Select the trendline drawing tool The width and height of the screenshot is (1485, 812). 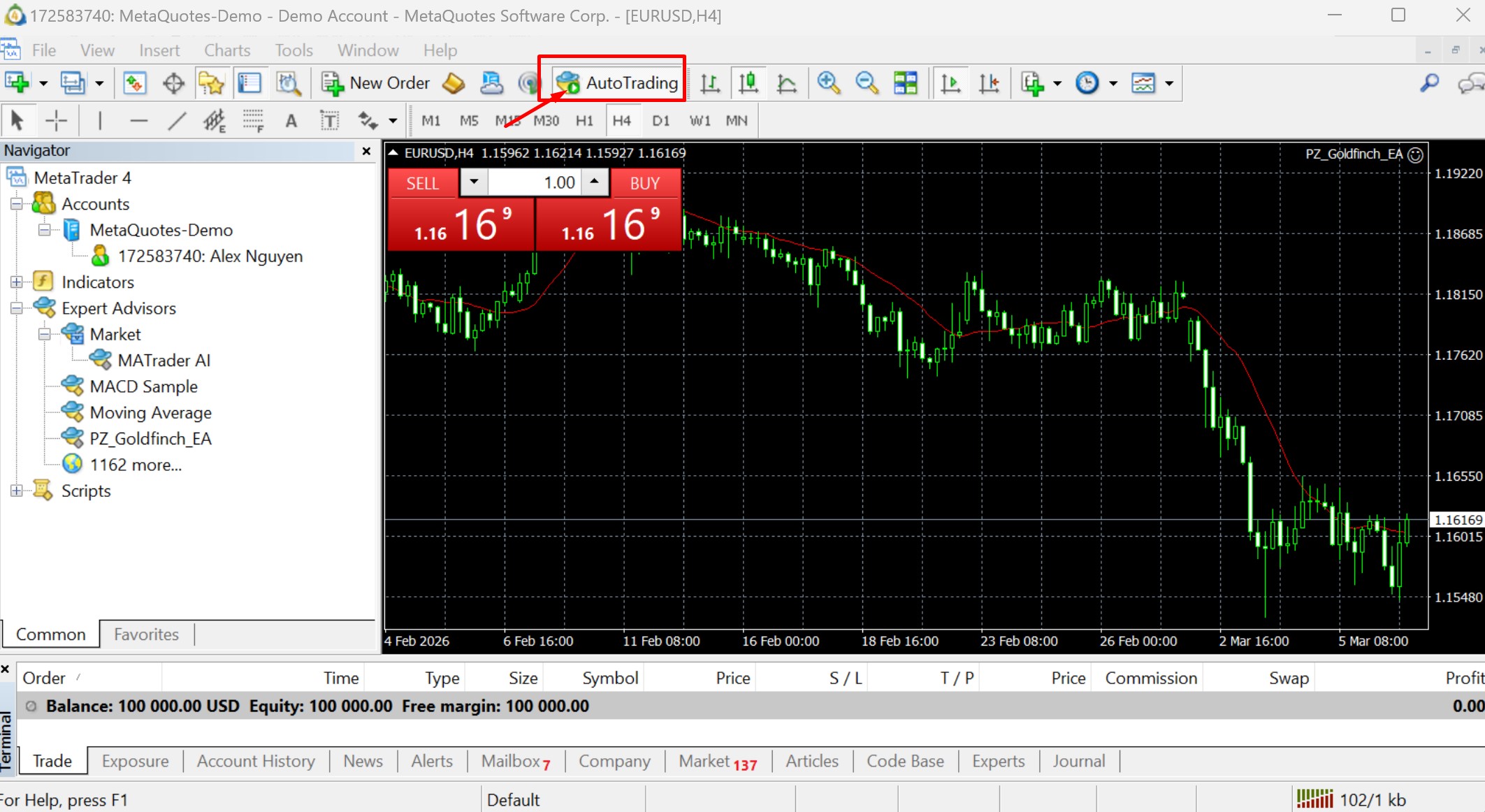tap(177, 119)
